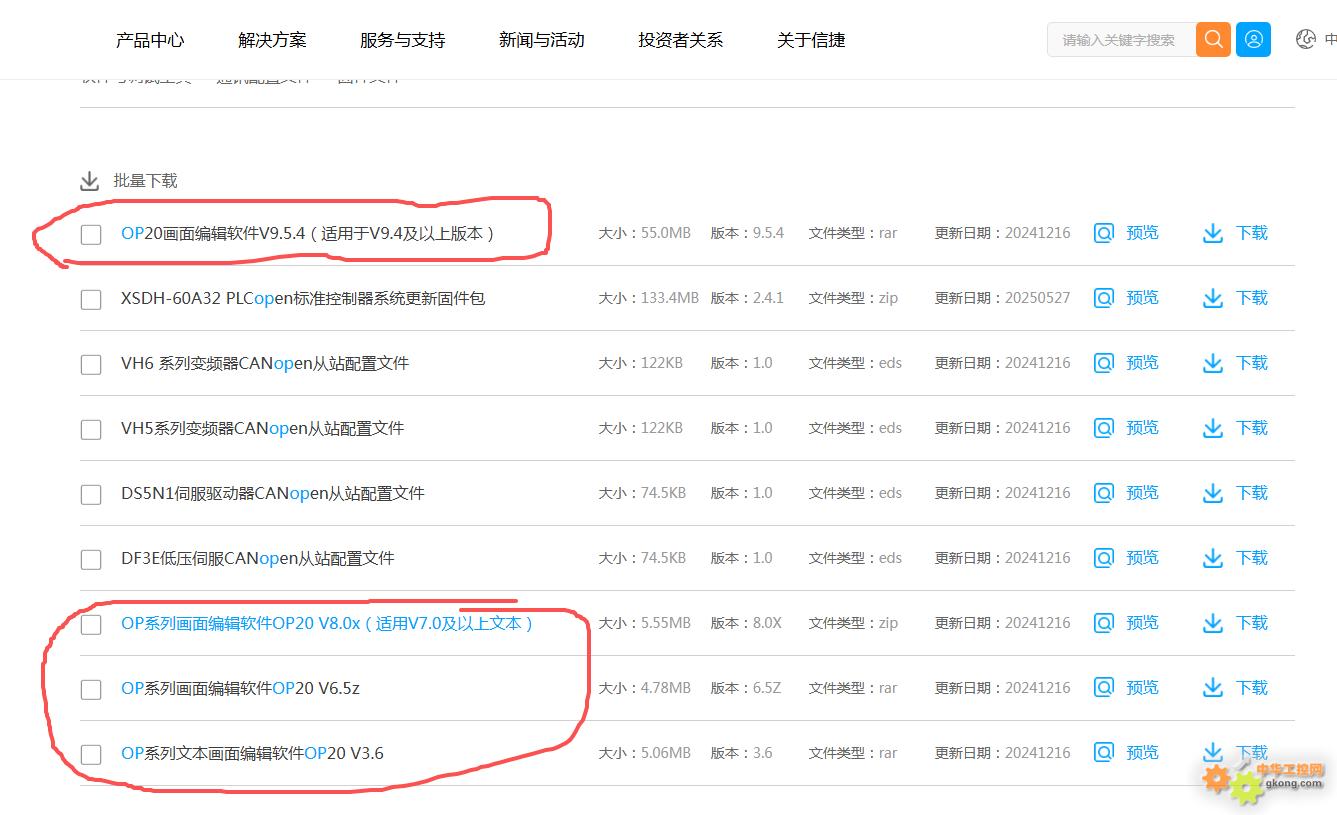The height and width of the screenshot is (815, 1337).
Task: Click the globe language icon
Action: pos(1305,40)
